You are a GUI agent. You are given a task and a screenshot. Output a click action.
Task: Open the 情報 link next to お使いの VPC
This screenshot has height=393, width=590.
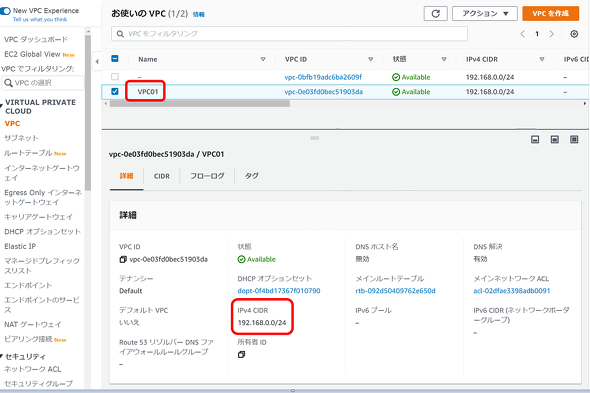click(199, 14)
